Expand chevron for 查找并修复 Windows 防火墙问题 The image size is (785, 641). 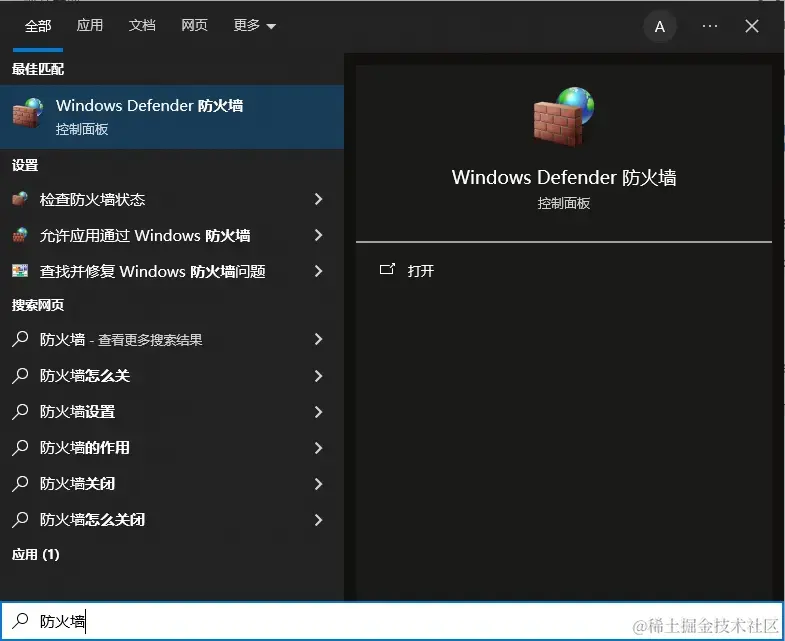[318, 271]
